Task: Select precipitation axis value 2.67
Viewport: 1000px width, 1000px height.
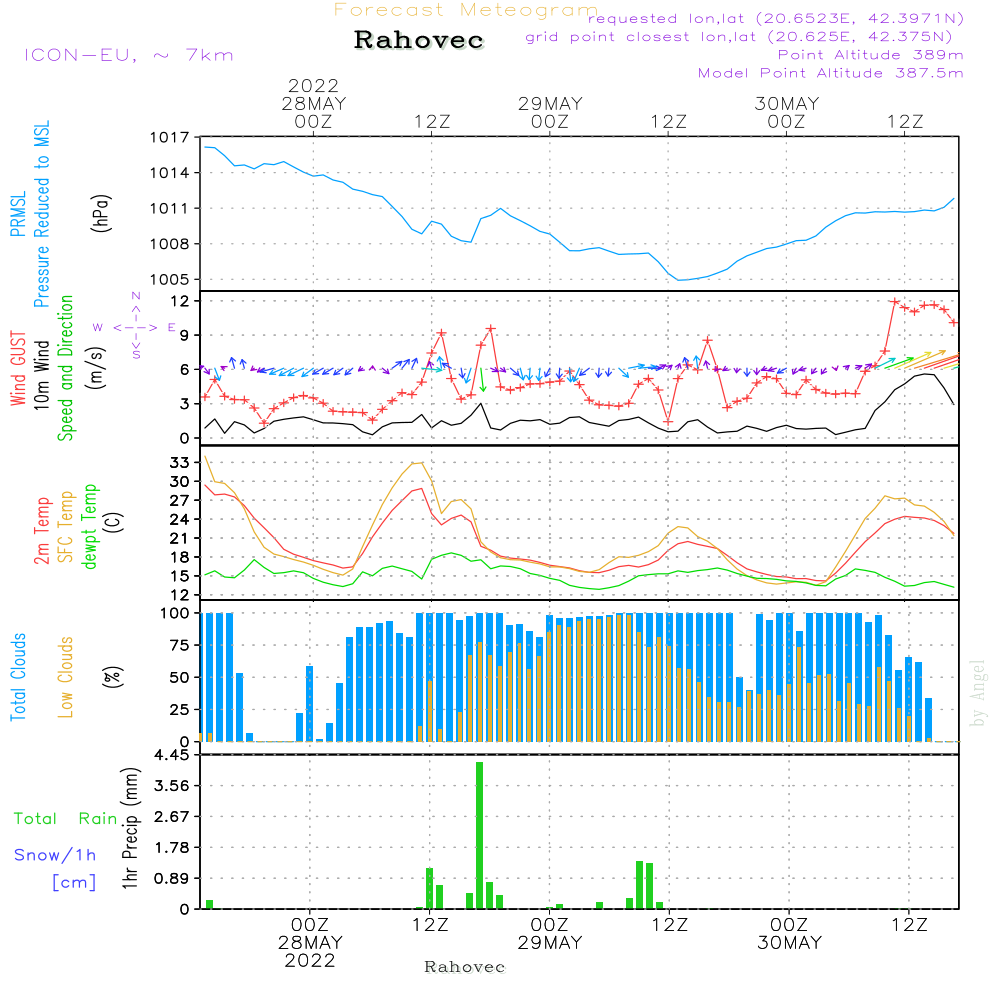Action: click(x=172, y=817)
